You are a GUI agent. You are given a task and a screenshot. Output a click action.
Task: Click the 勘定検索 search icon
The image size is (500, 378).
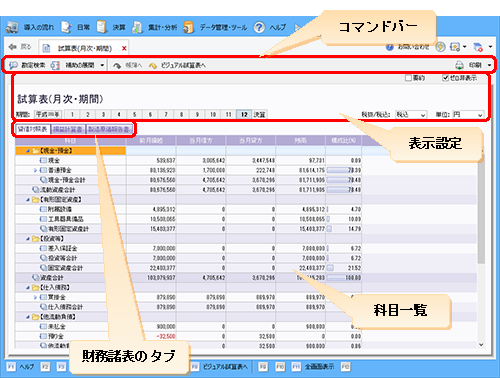(x=13, y=65)
